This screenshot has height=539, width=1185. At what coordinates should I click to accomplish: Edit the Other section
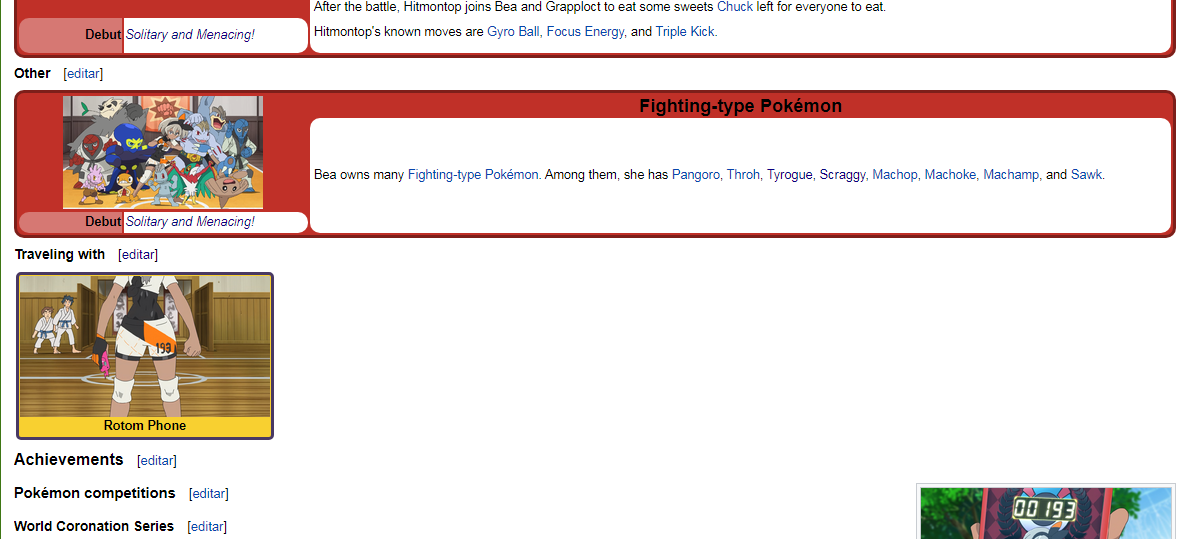click(x=83, y=74)
